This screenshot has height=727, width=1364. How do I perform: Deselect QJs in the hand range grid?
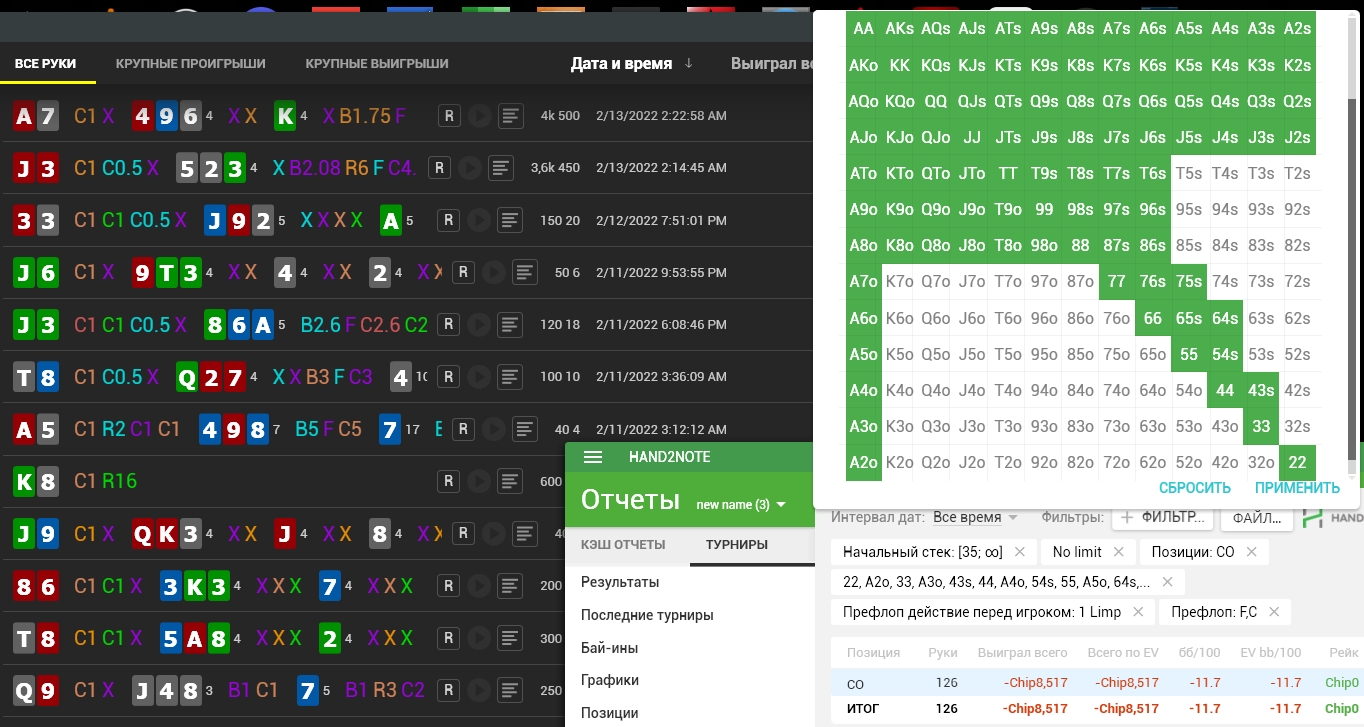tap(971, 101)
